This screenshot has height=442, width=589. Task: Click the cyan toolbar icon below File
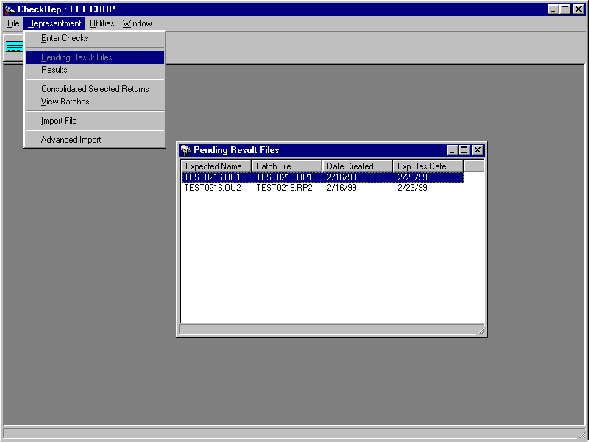click(14, 47)
